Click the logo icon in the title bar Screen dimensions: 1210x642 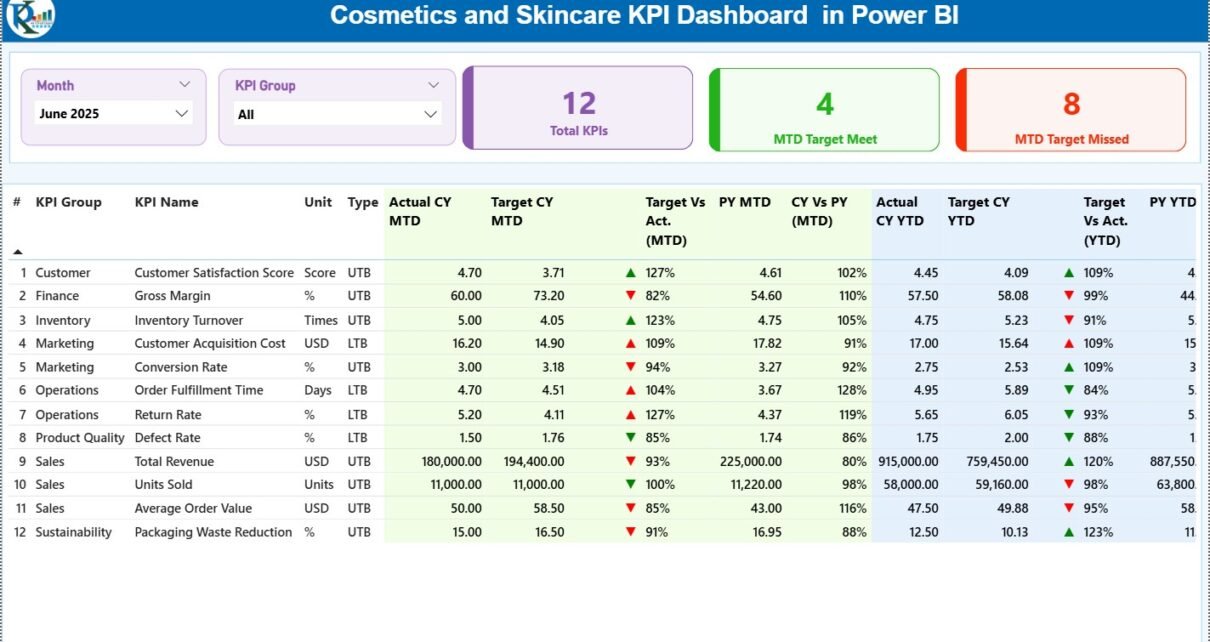30,17
